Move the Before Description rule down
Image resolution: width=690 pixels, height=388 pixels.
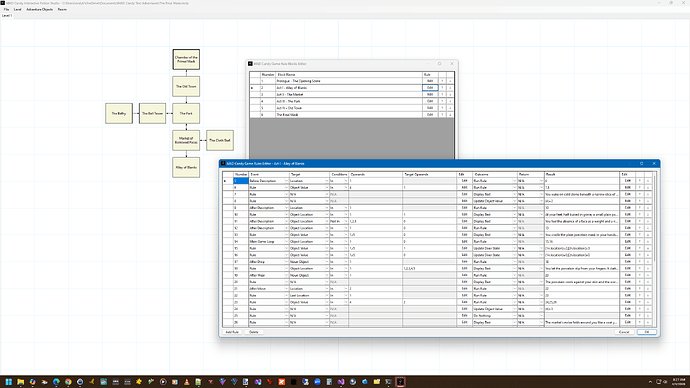coord(648,181)
